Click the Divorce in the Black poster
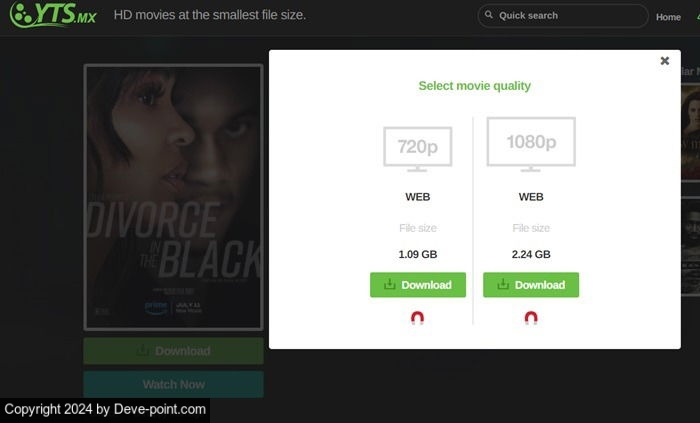700x423 pixels. coord(173,197)
